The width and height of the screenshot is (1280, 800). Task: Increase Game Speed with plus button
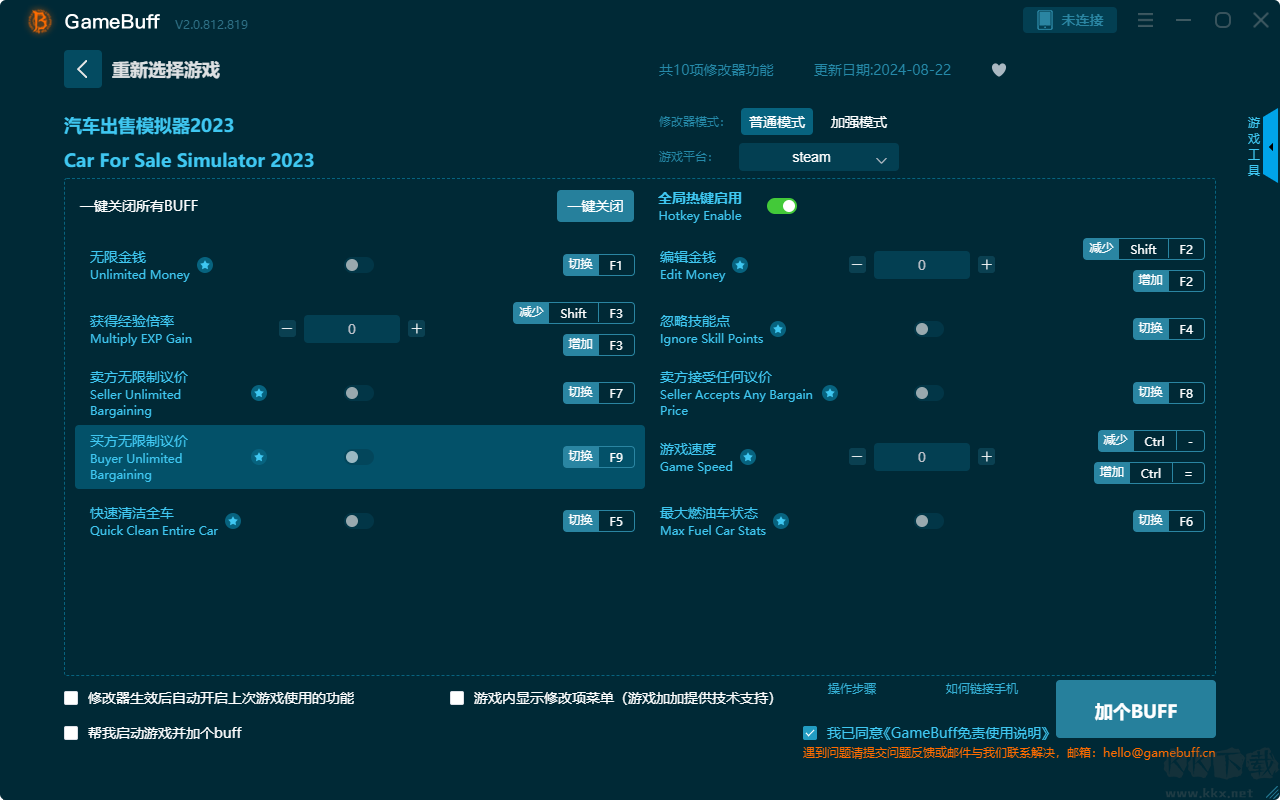986,457
